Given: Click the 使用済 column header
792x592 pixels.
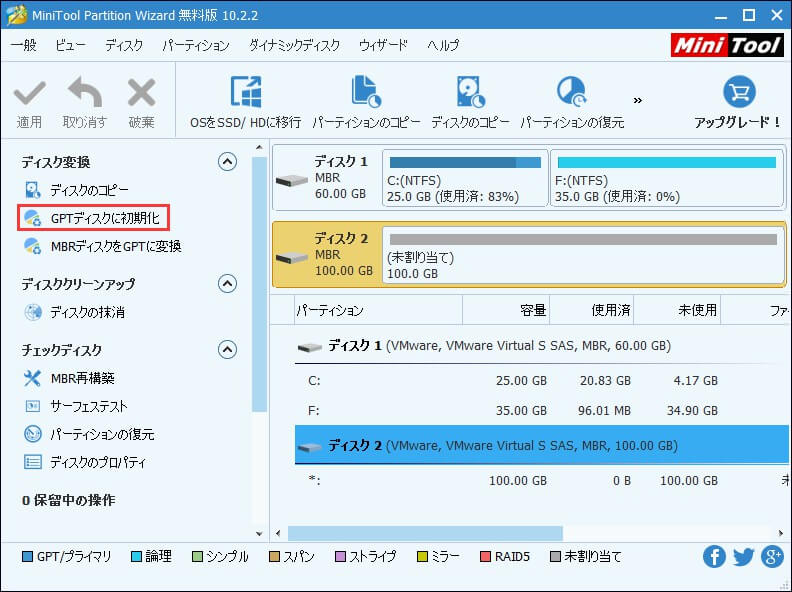Looking at the screenshot, I should [591, 310].
